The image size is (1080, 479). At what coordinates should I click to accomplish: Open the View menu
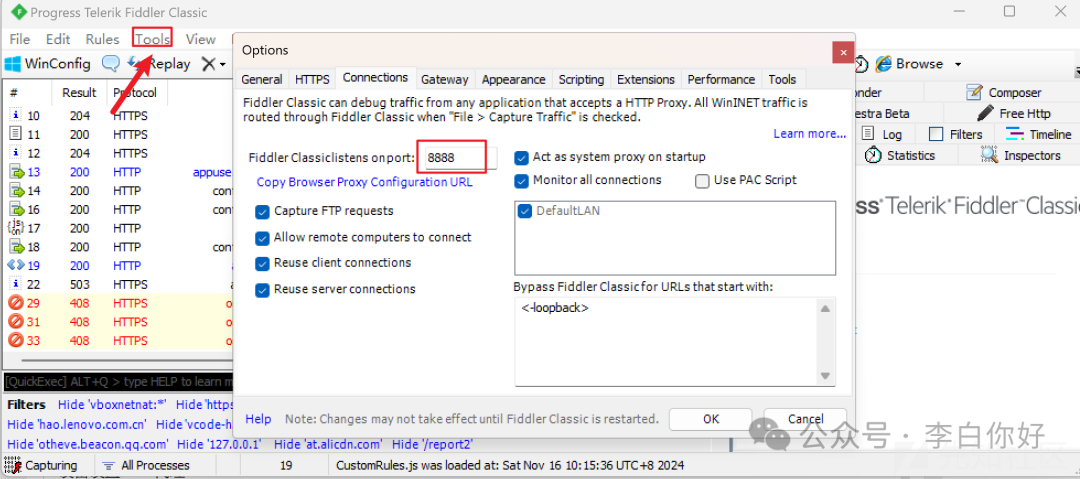pos(200,39)
